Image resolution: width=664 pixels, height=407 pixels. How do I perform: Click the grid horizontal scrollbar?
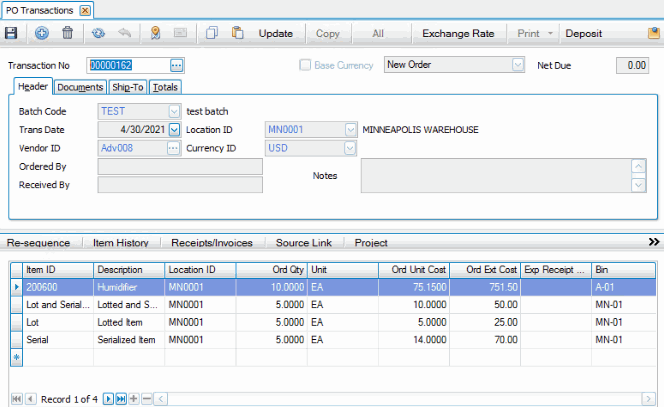click(400, 399)
